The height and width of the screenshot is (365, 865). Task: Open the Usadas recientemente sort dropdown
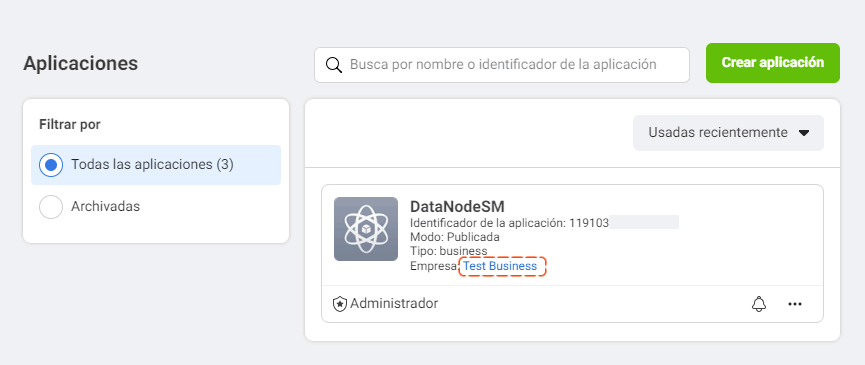click(728, 133)
